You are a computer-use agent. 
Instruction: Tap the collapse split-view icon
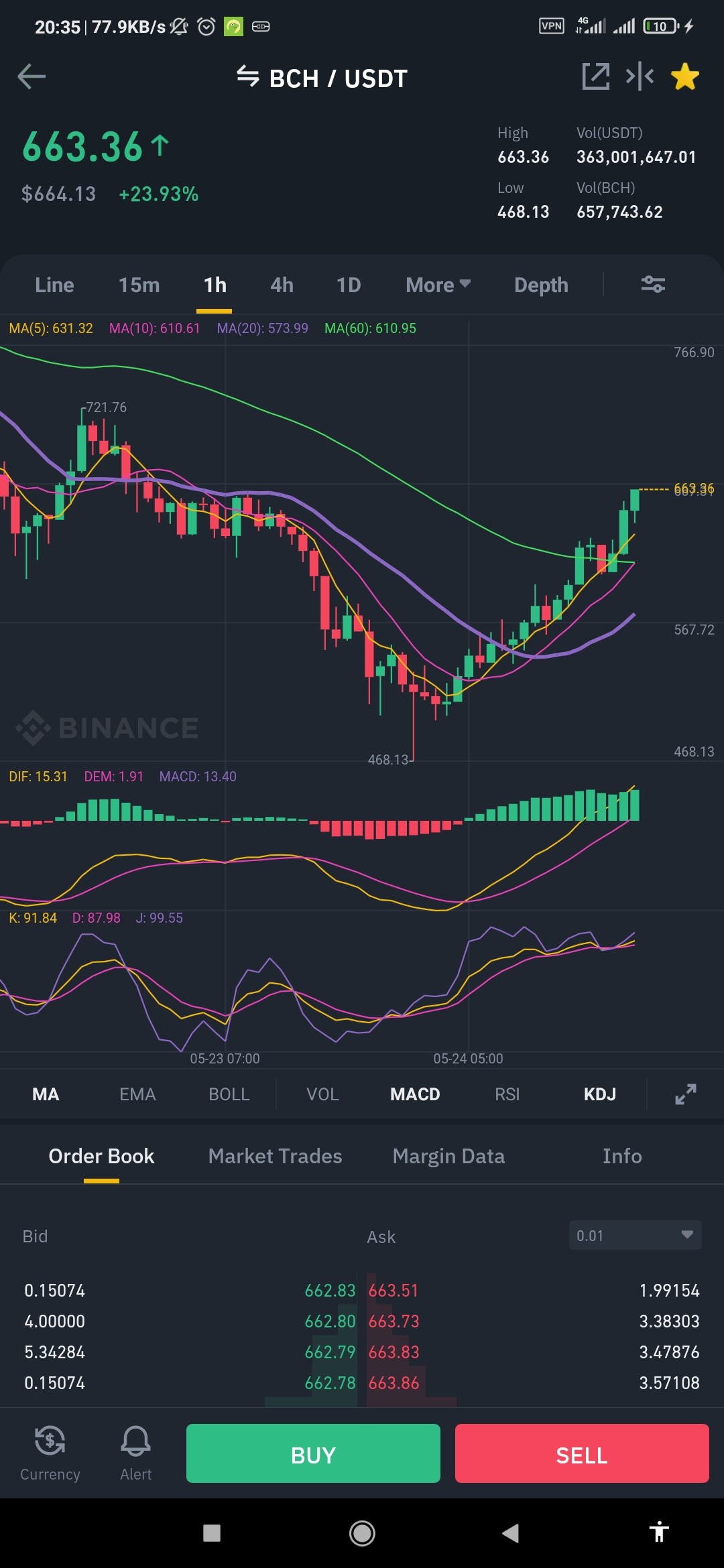click(640, 76)
